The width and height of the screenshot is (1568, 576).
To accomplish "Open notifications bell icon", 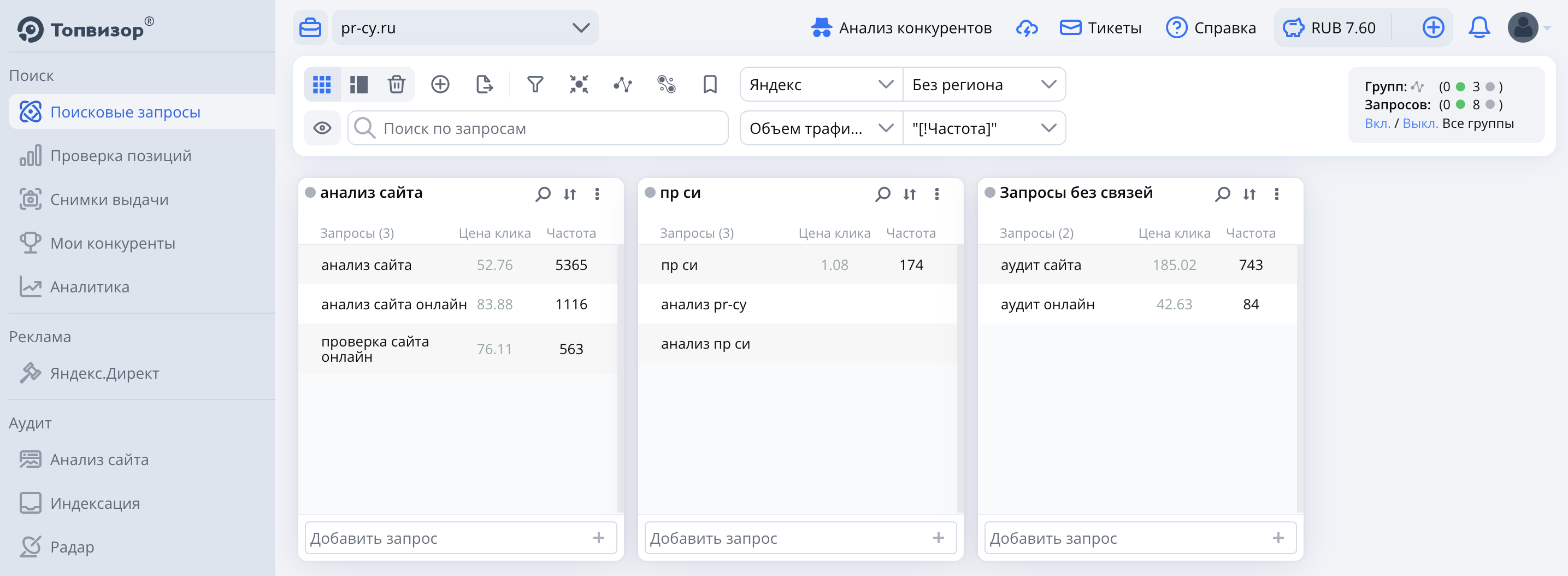I will click(x=1478, y=28).
